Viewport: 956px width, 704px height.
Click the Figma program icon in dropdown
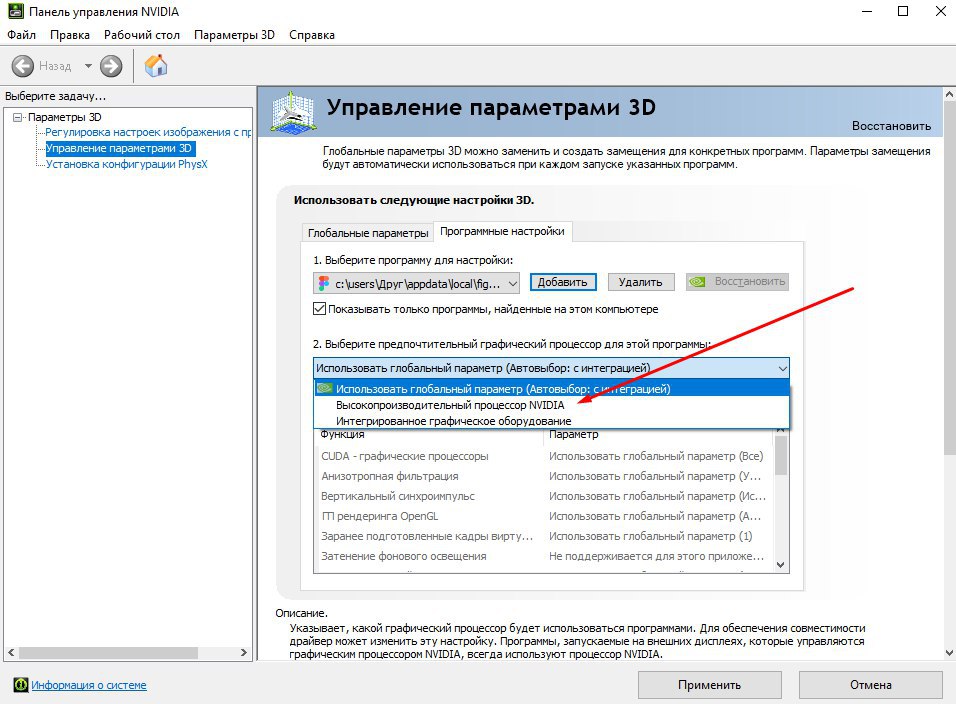click(324, 283)
